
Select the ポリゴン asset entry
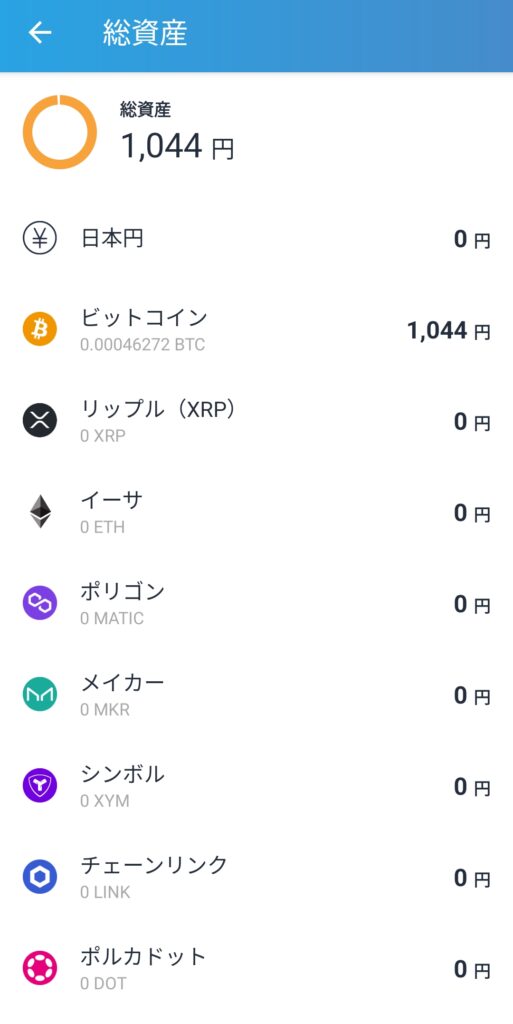point(256,604)
